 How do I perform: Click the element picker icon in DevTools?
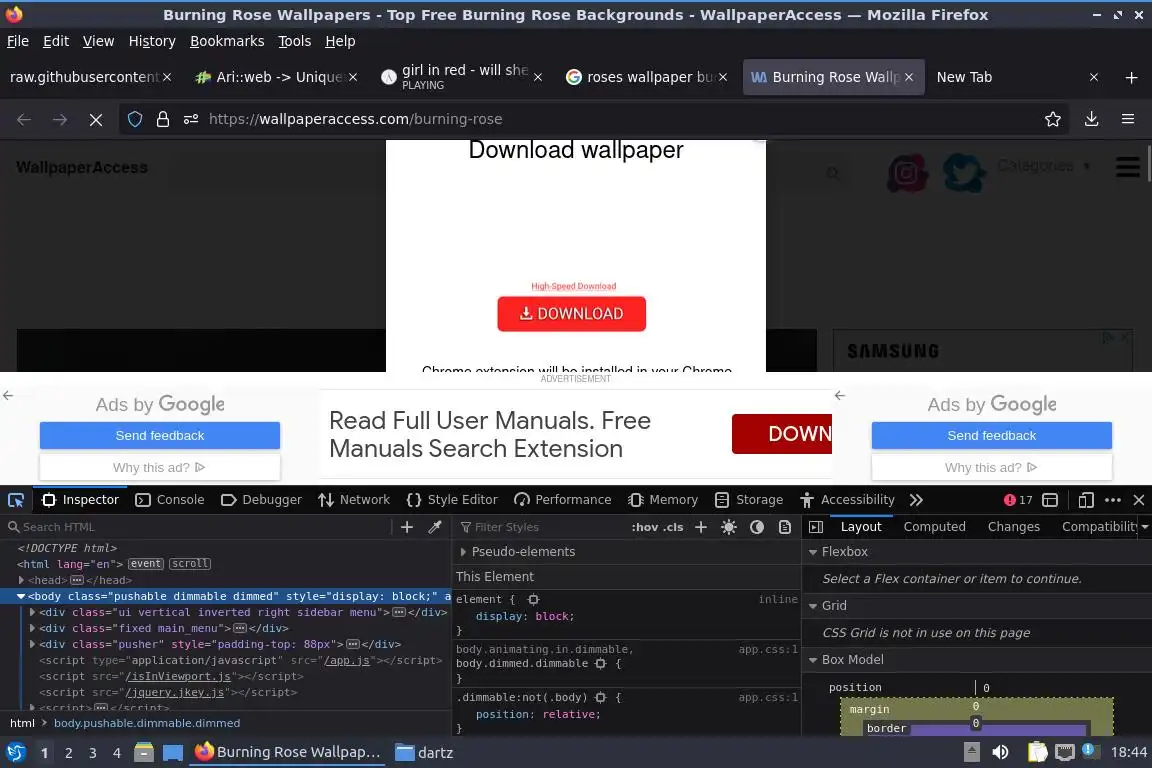pos(15,500)
